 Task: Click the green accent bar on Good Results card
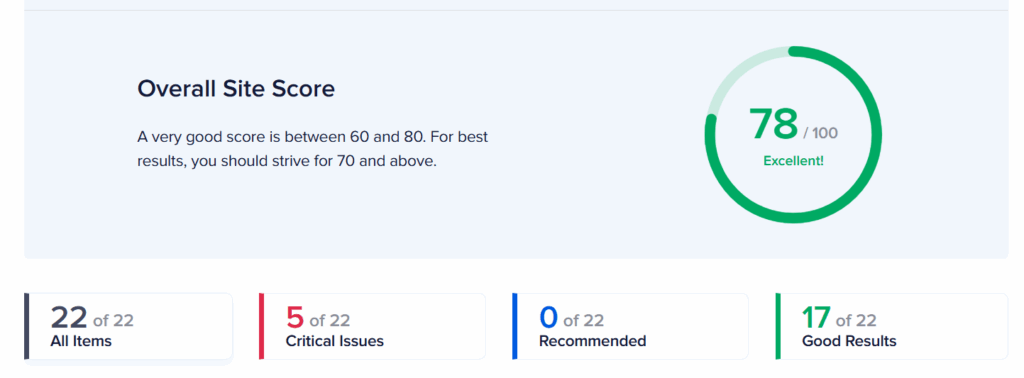pyautogui.click(x=778, y=326)
